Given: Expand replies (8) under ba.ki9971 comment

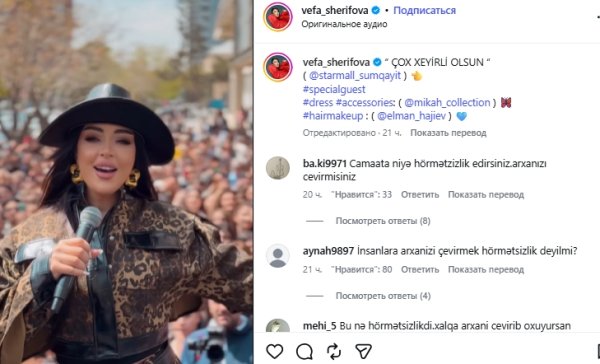Looking at the screenshot, I should coord(383,221).
